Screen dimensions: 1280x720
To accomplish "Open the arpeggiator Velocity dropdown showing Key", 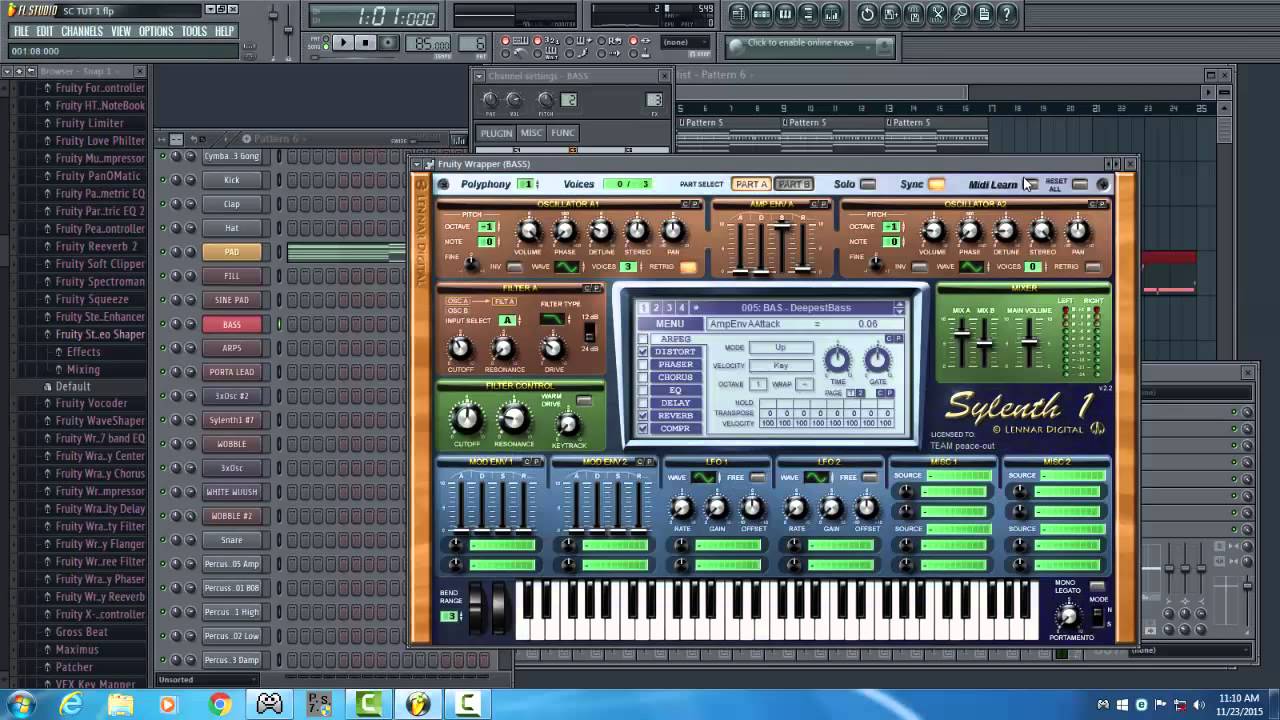I will point(781,366).
